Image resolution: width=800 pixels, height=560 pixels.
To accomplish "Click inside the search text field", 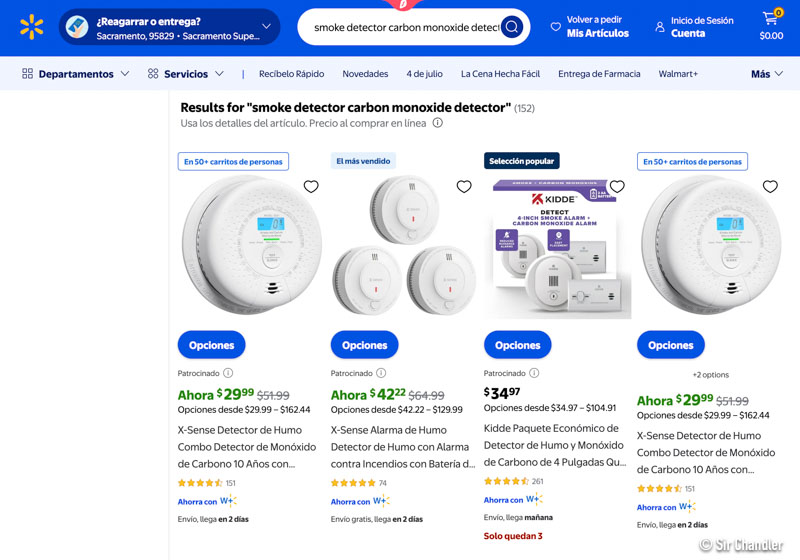I will point(405,27).
